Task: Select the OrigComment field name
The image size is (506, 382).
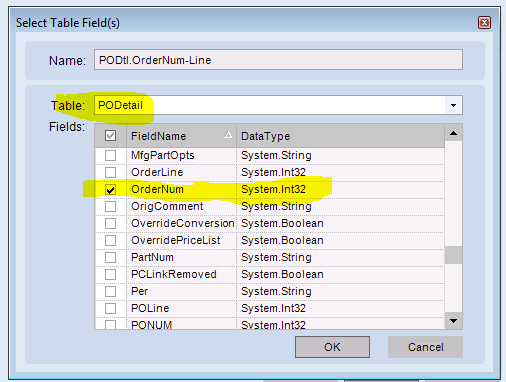Action: 167,206
